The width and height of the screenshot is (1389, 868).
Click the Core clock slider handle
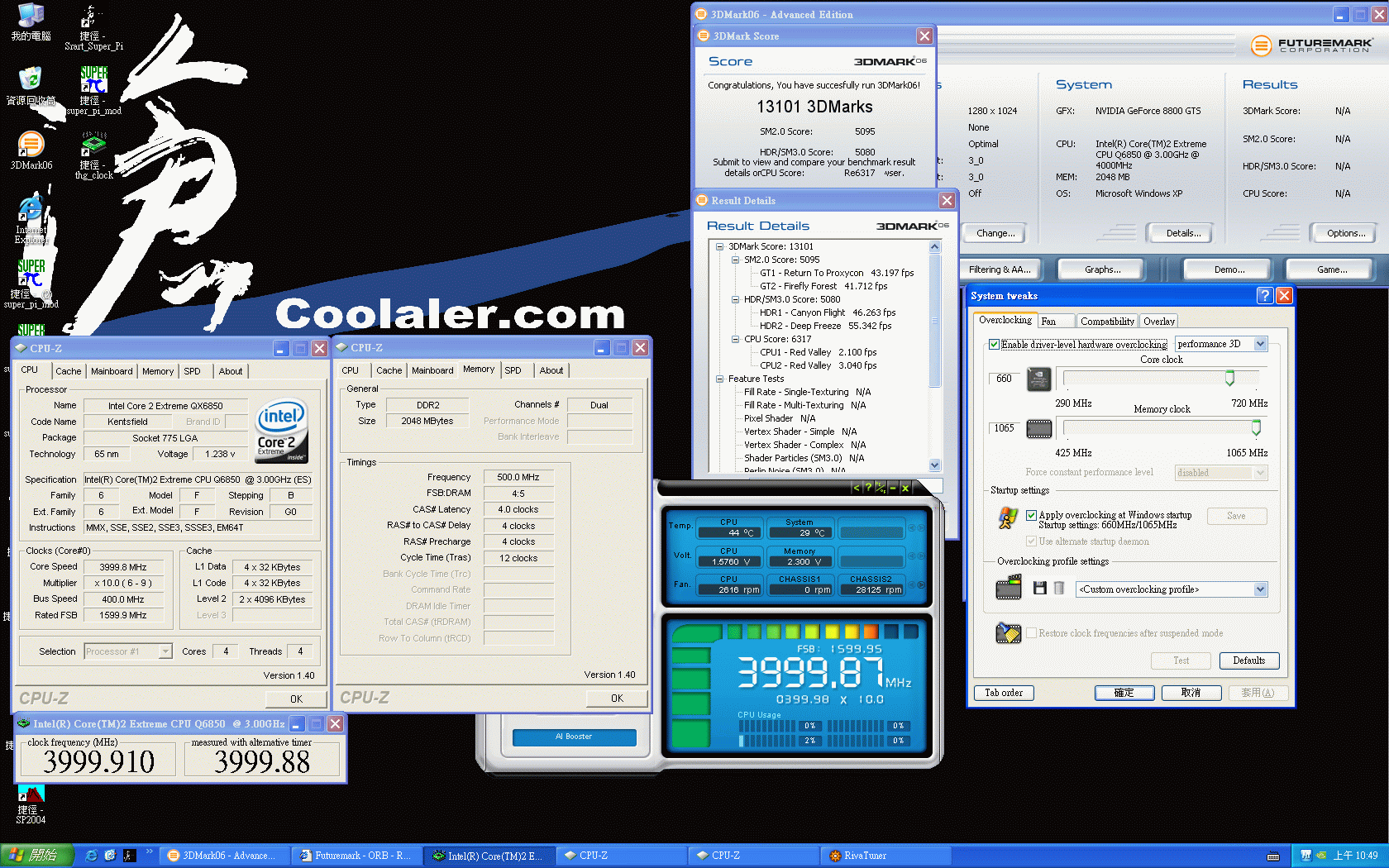[1229, 378]
